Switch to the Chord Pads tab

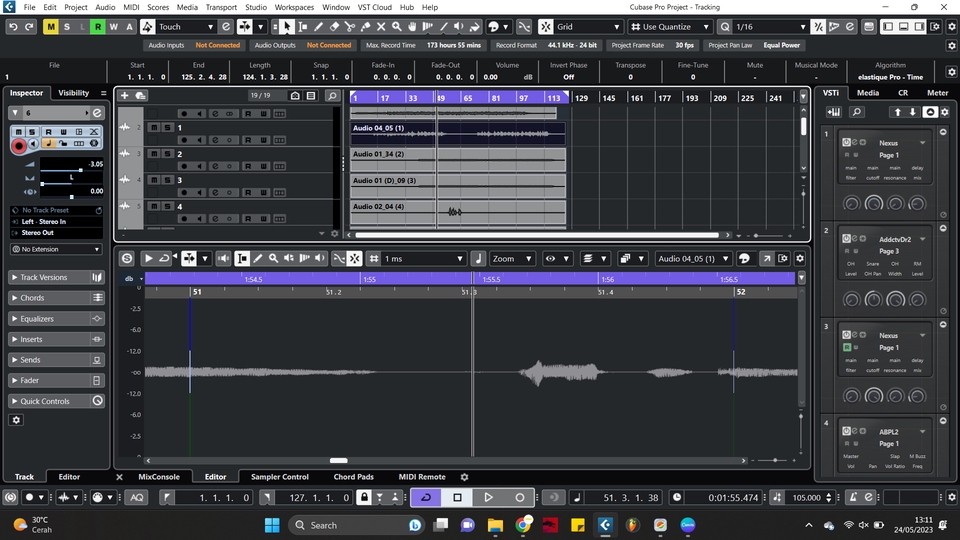point(353,476)
